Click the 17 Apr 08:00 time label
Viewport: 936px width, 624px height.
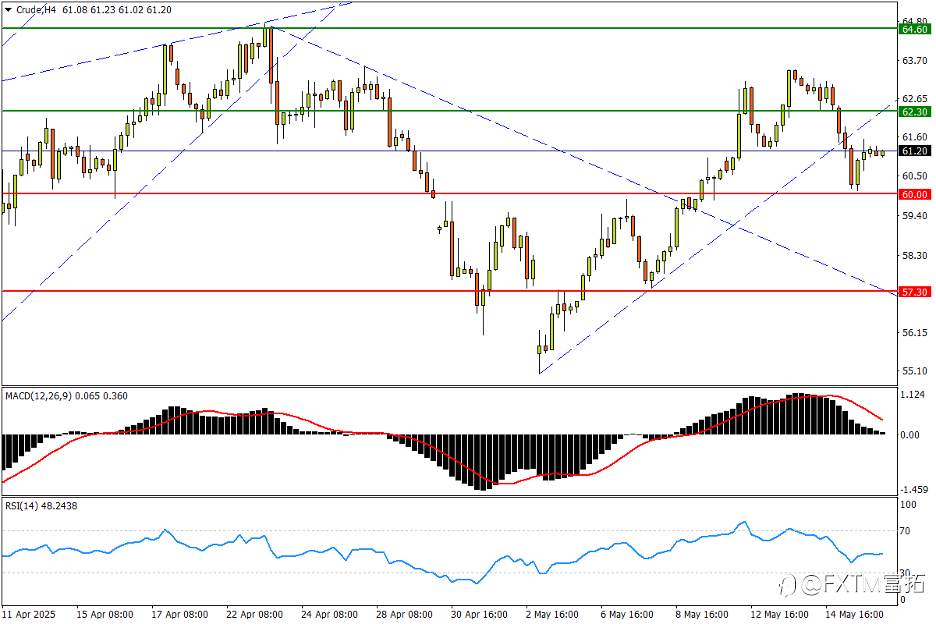point(180,614)
